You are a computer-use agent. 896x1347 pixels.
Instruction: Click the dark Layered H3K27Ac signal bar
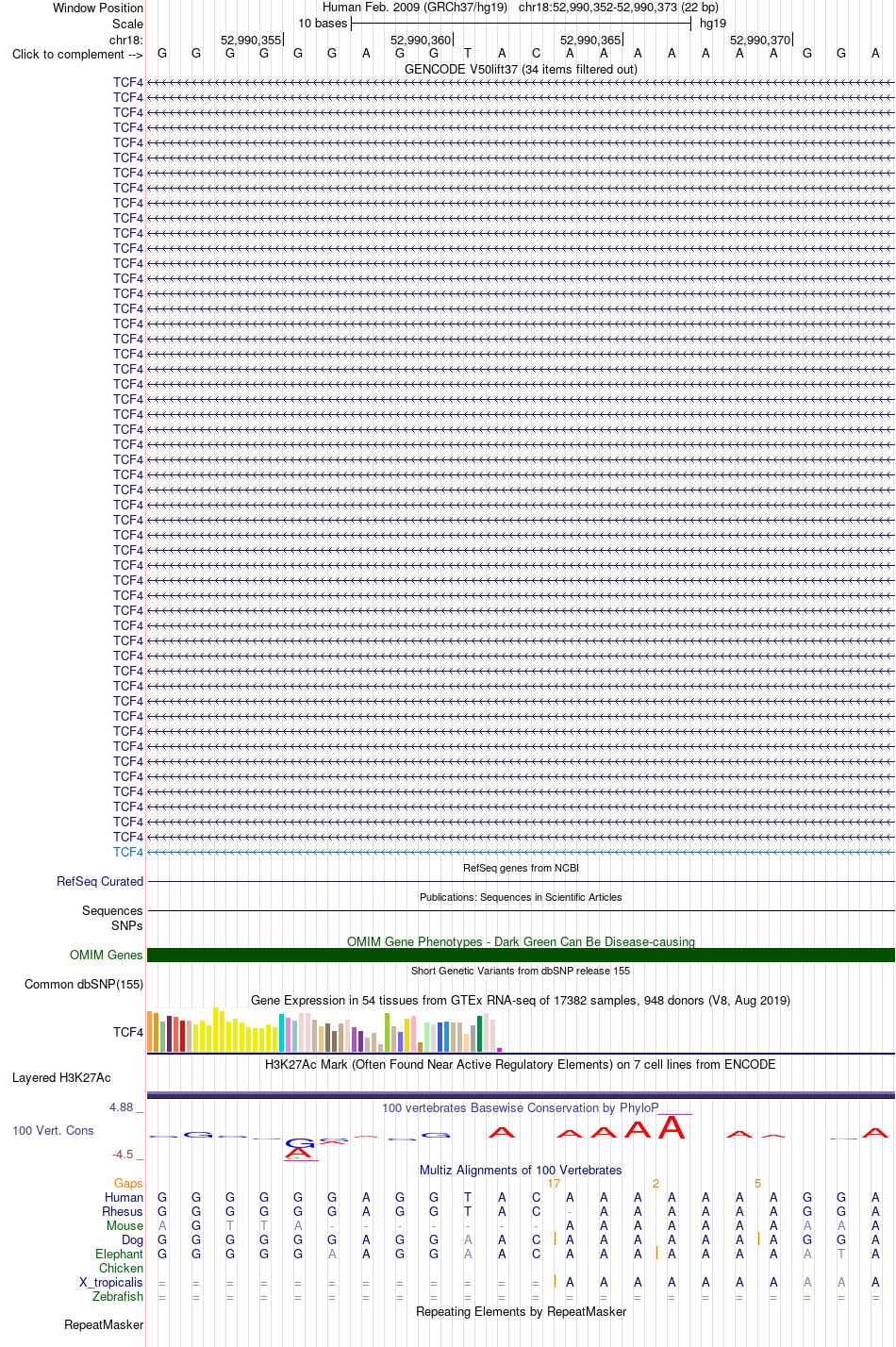click(521, 1095)
